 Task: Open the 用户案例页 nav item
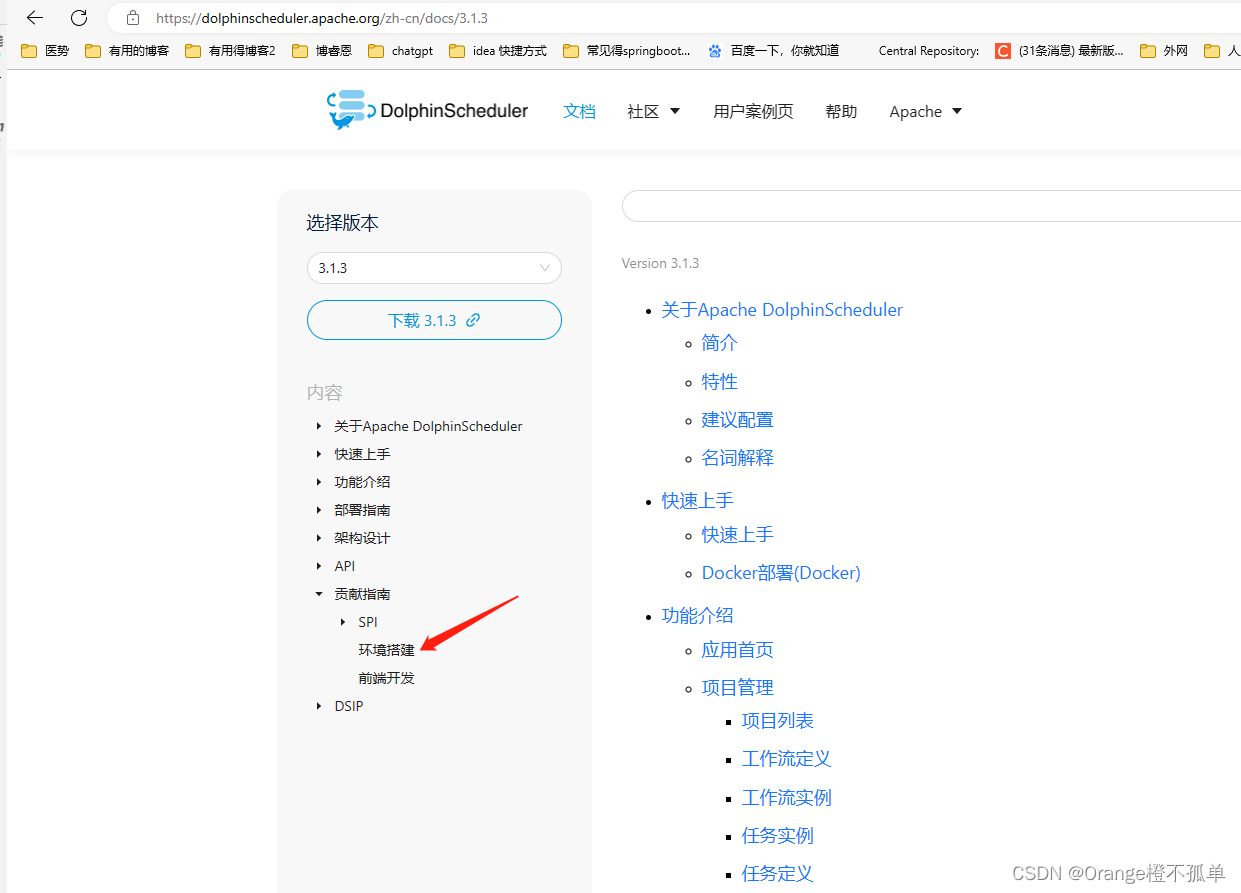pos(753,111)
